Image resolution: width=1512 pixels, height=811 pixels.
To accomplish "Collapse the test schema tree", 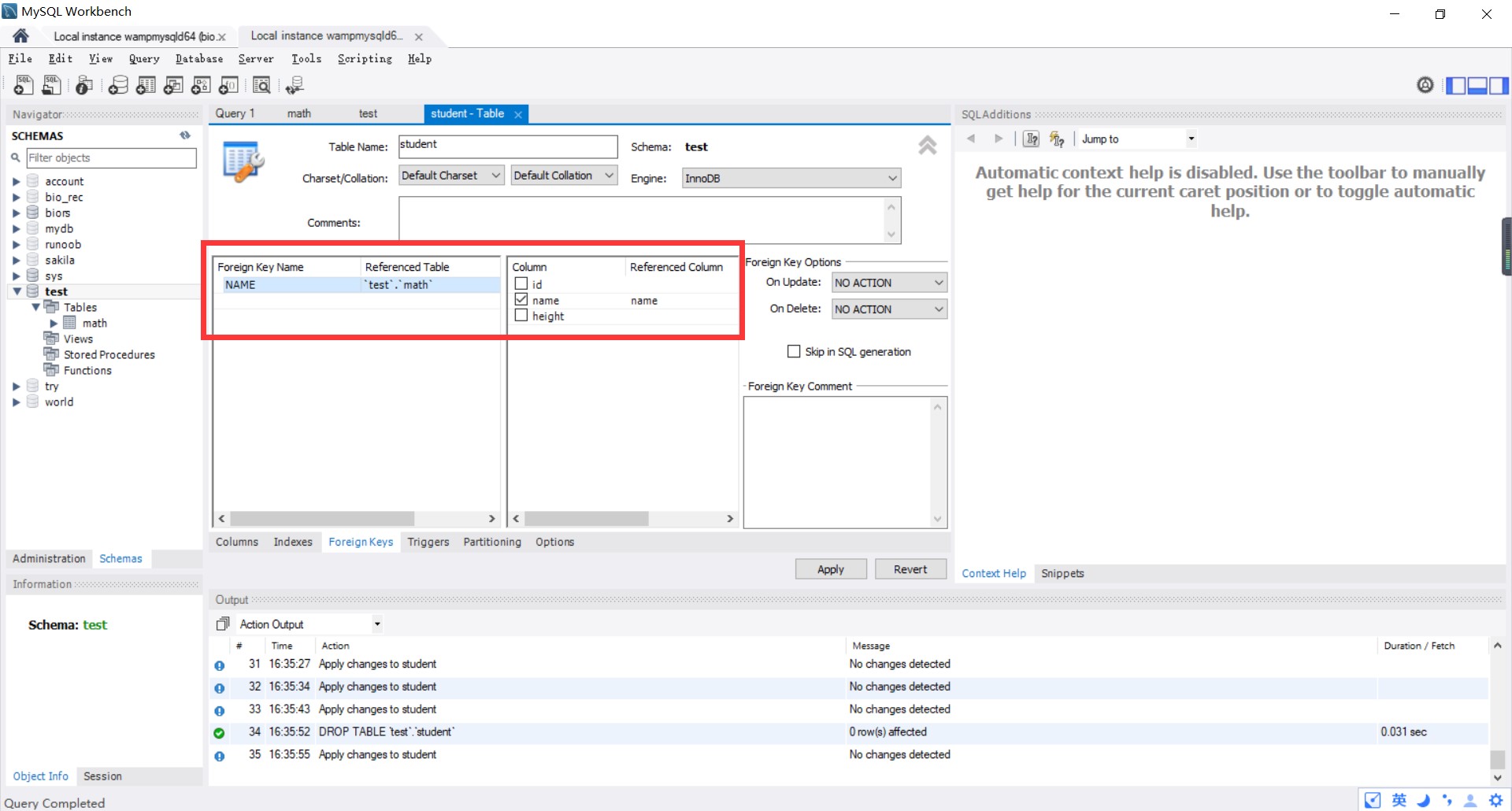I will click(17, 291).
